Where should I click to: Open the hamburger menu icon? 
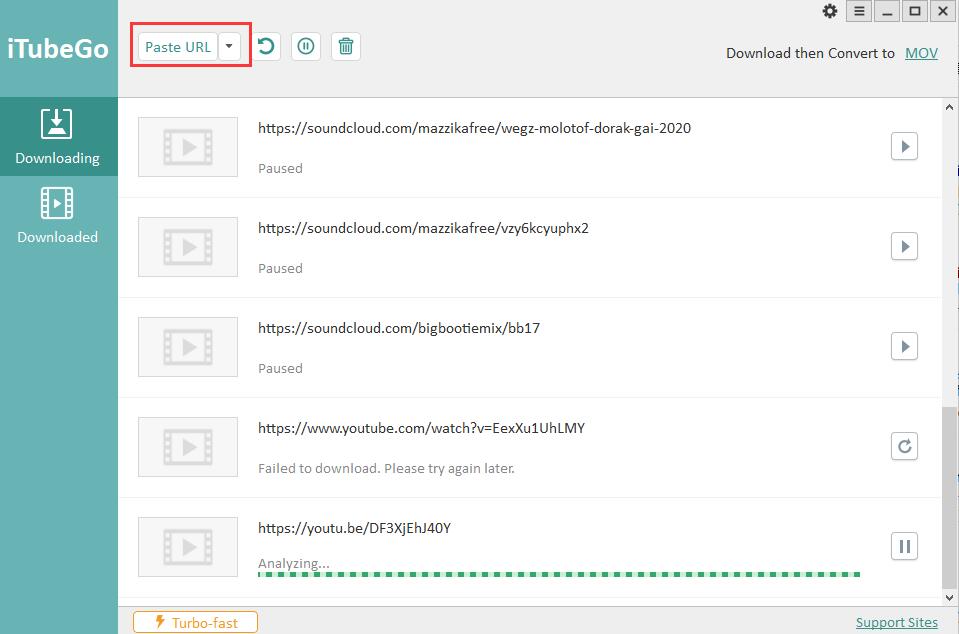pyautogui.click(x=859, y=11)
